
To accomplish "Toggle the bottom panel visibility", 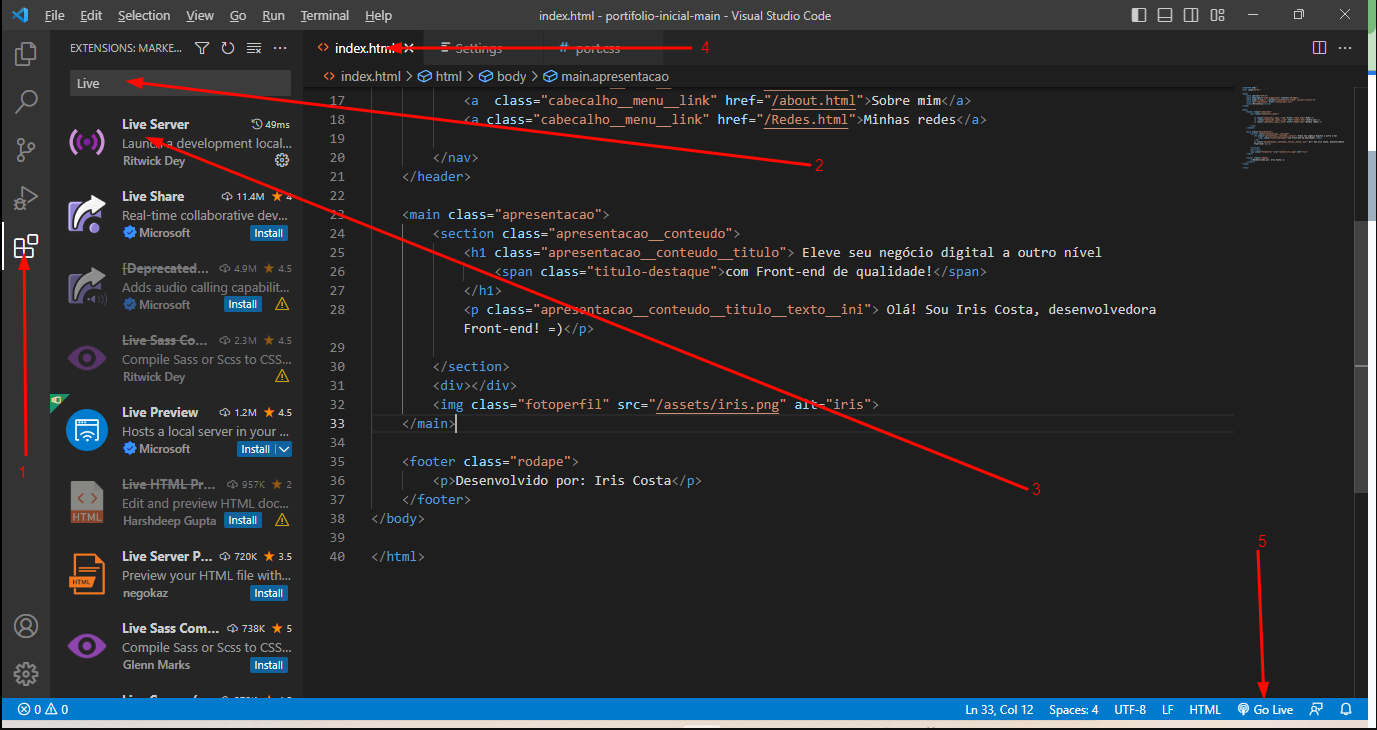I will (x=1166, y=15).
